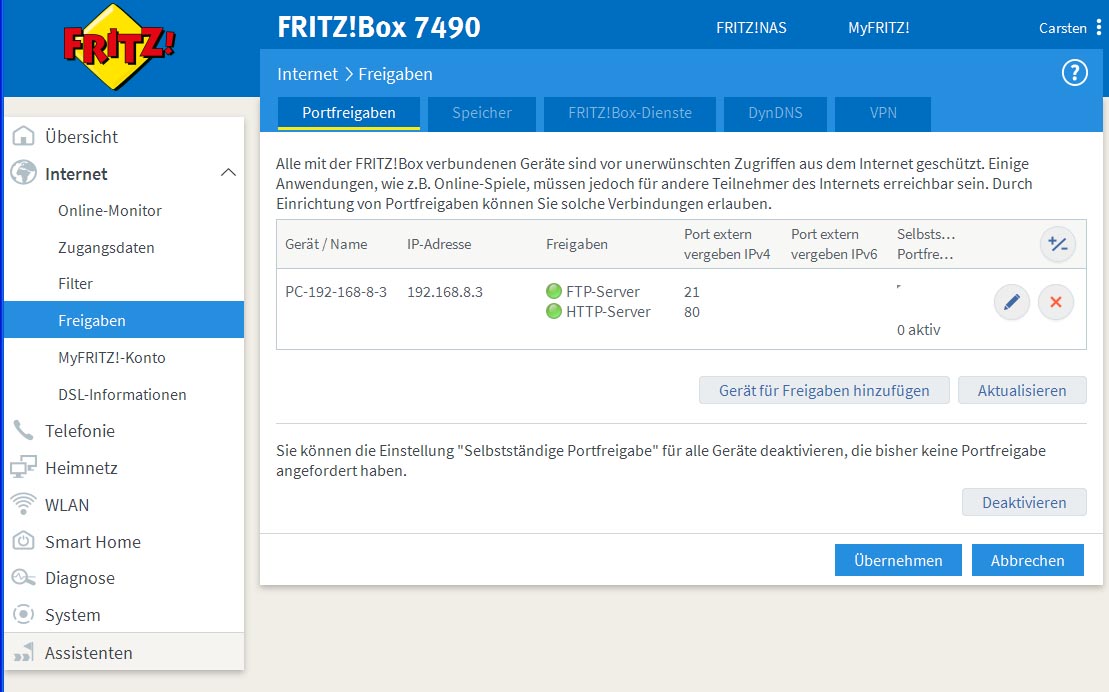This screenshot has height=692, width=1109.
Task: Click the Übersicht house icon
Action: (23, 136)
